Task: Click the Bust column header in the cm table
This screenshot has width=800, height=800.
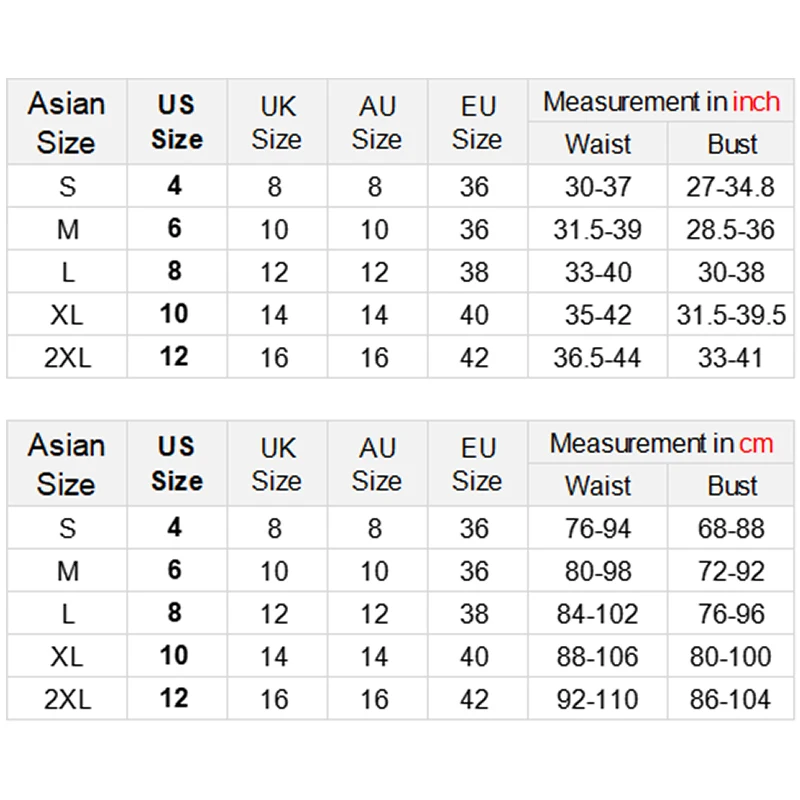Action: (x=732, y=486)
